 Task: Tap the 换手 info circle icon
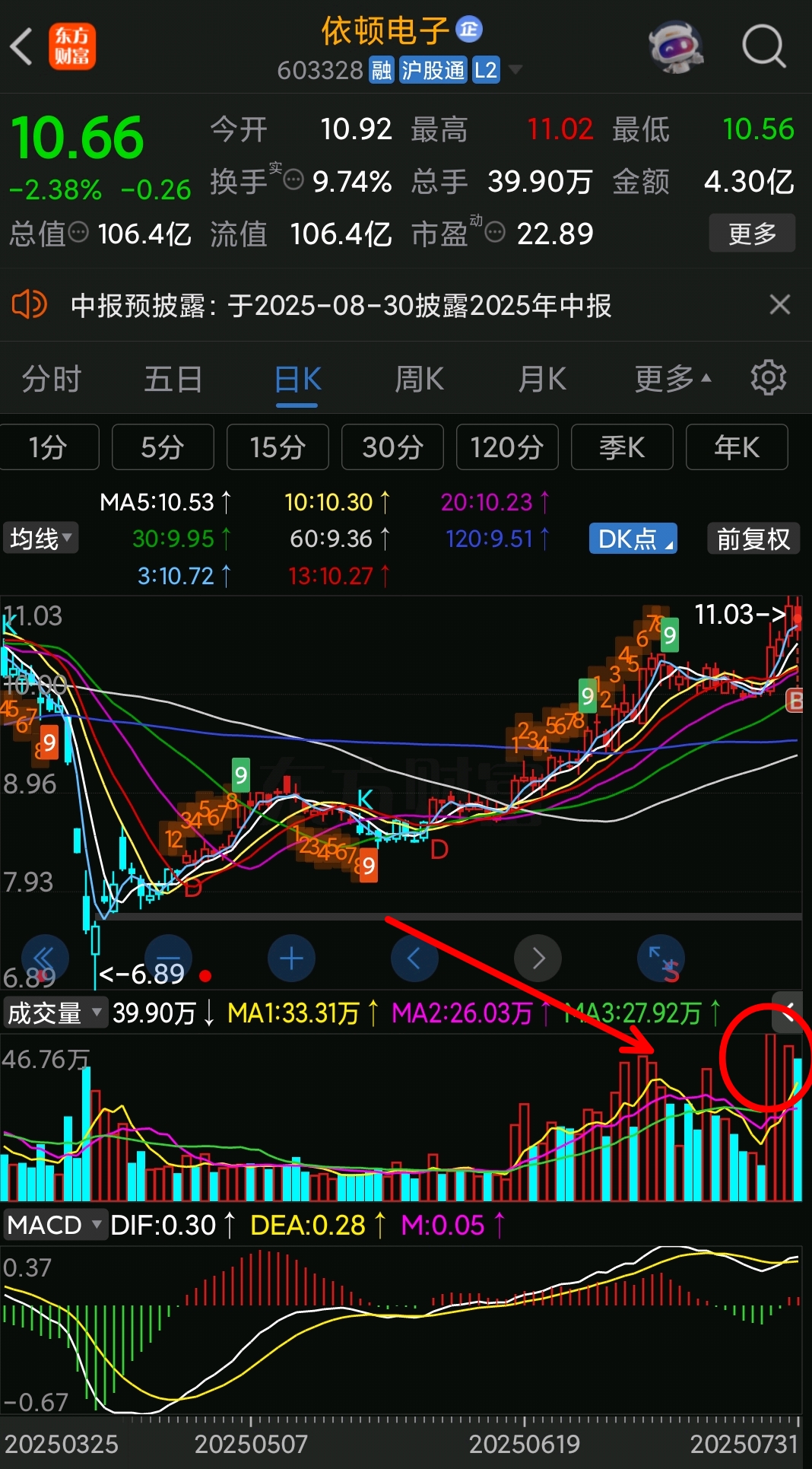tap(293, 180)
